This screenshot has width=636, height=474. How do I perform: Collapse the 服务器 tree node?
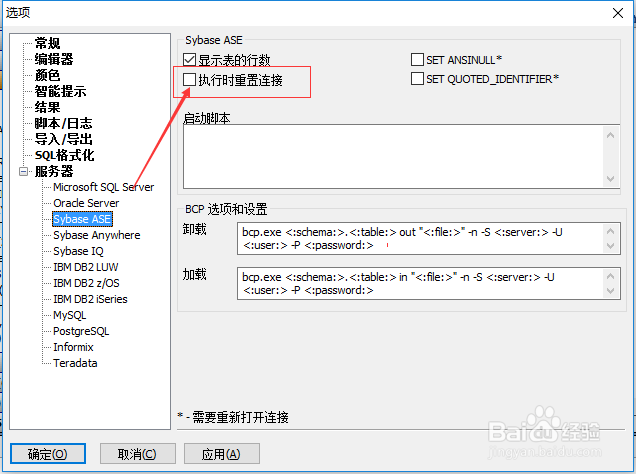(x=24, y=172)
